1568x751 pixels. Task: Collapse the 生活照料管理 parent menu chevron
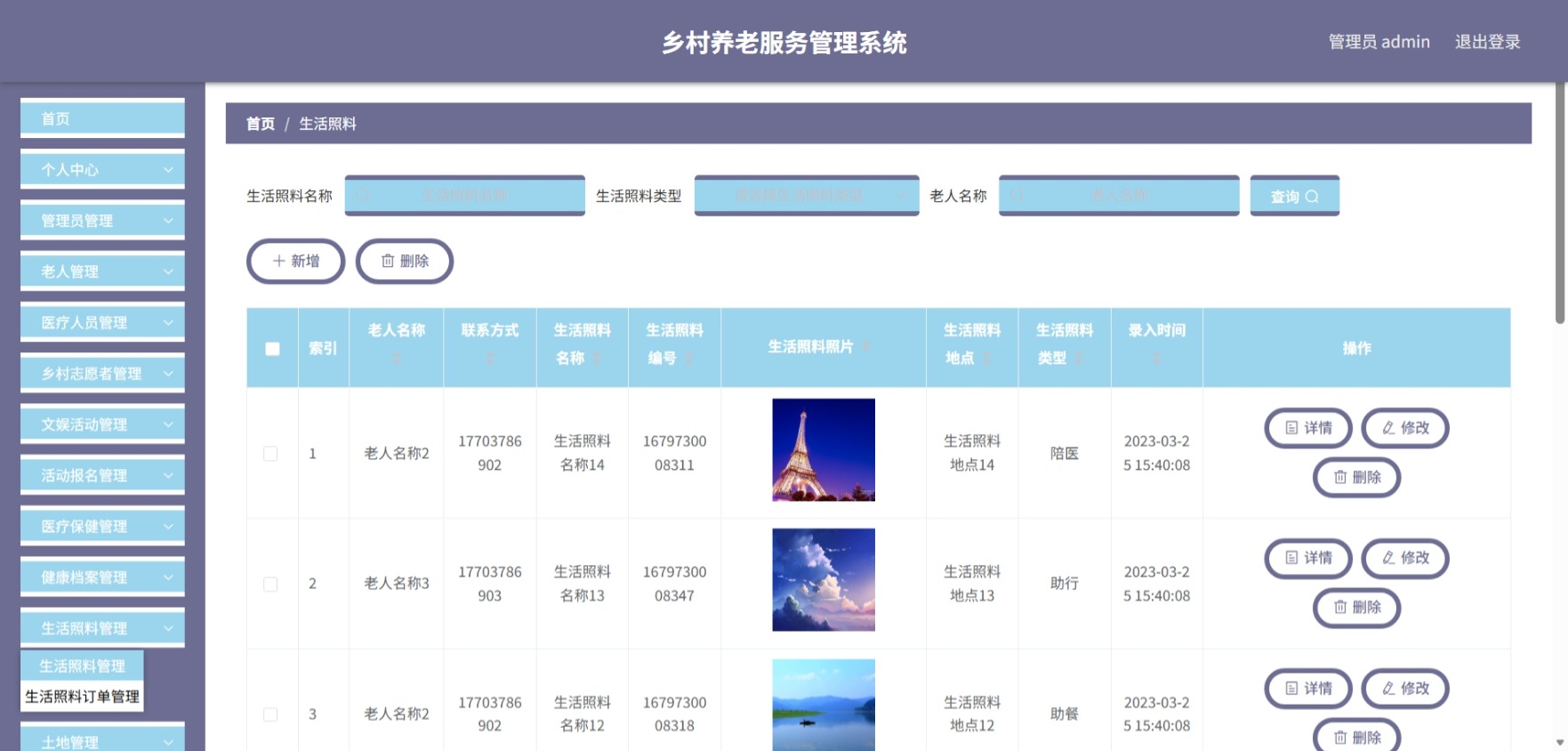click(168, 628)
